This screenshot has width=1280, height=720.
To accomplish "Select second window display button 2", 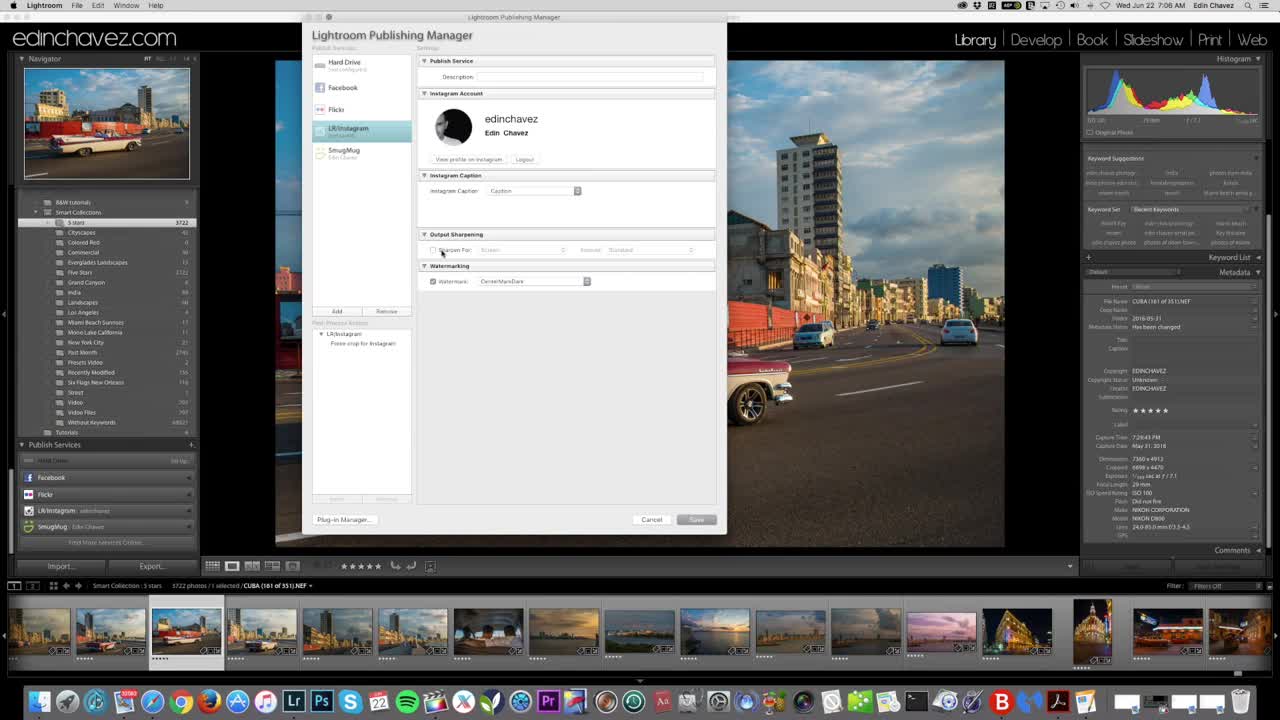I will click(x=32, y=586).
